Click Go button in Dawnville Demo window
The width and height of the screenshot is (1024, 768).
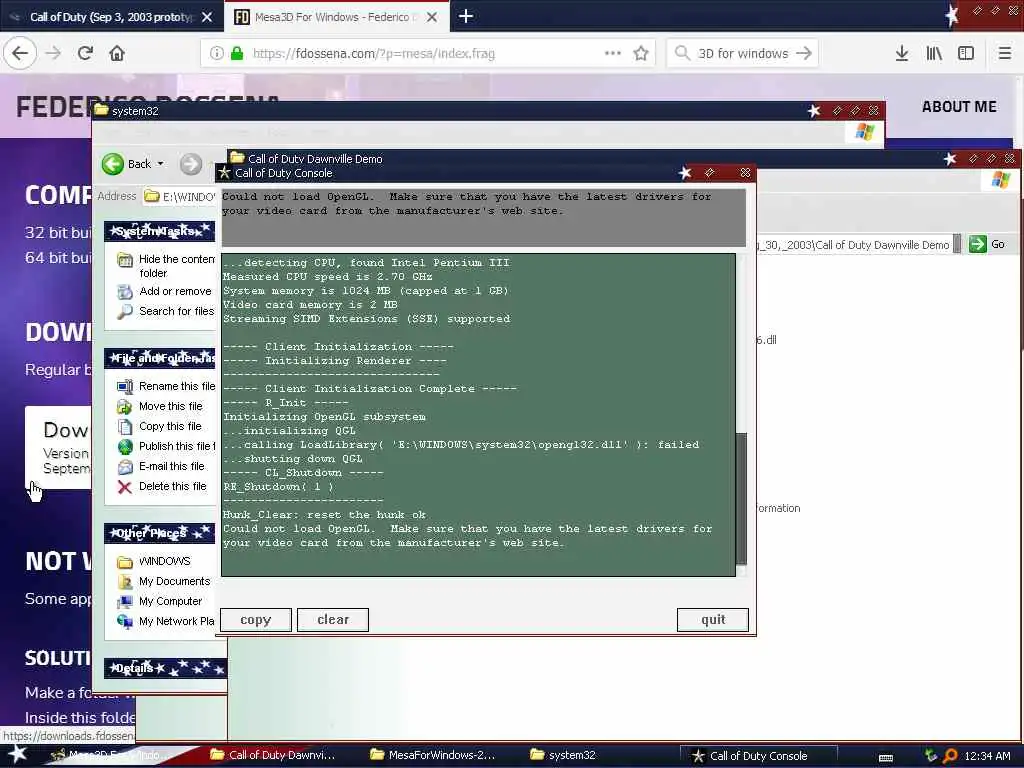click(x=987, y=244)
